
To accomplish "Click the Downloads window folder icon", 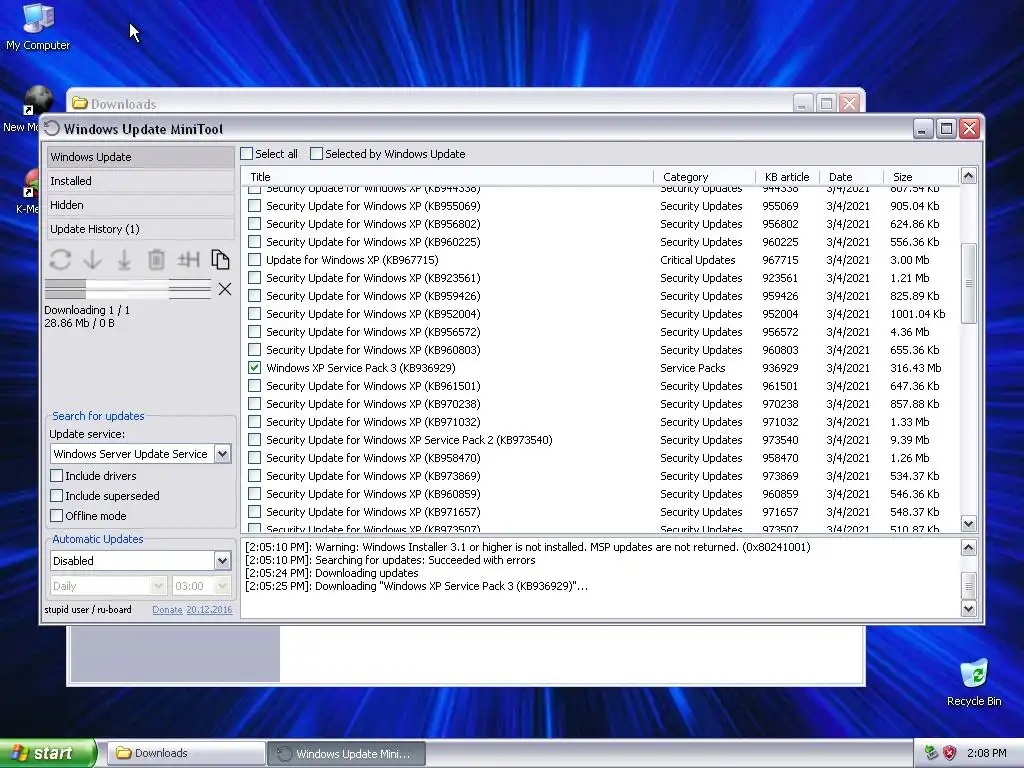I will [x=80, y=103].
